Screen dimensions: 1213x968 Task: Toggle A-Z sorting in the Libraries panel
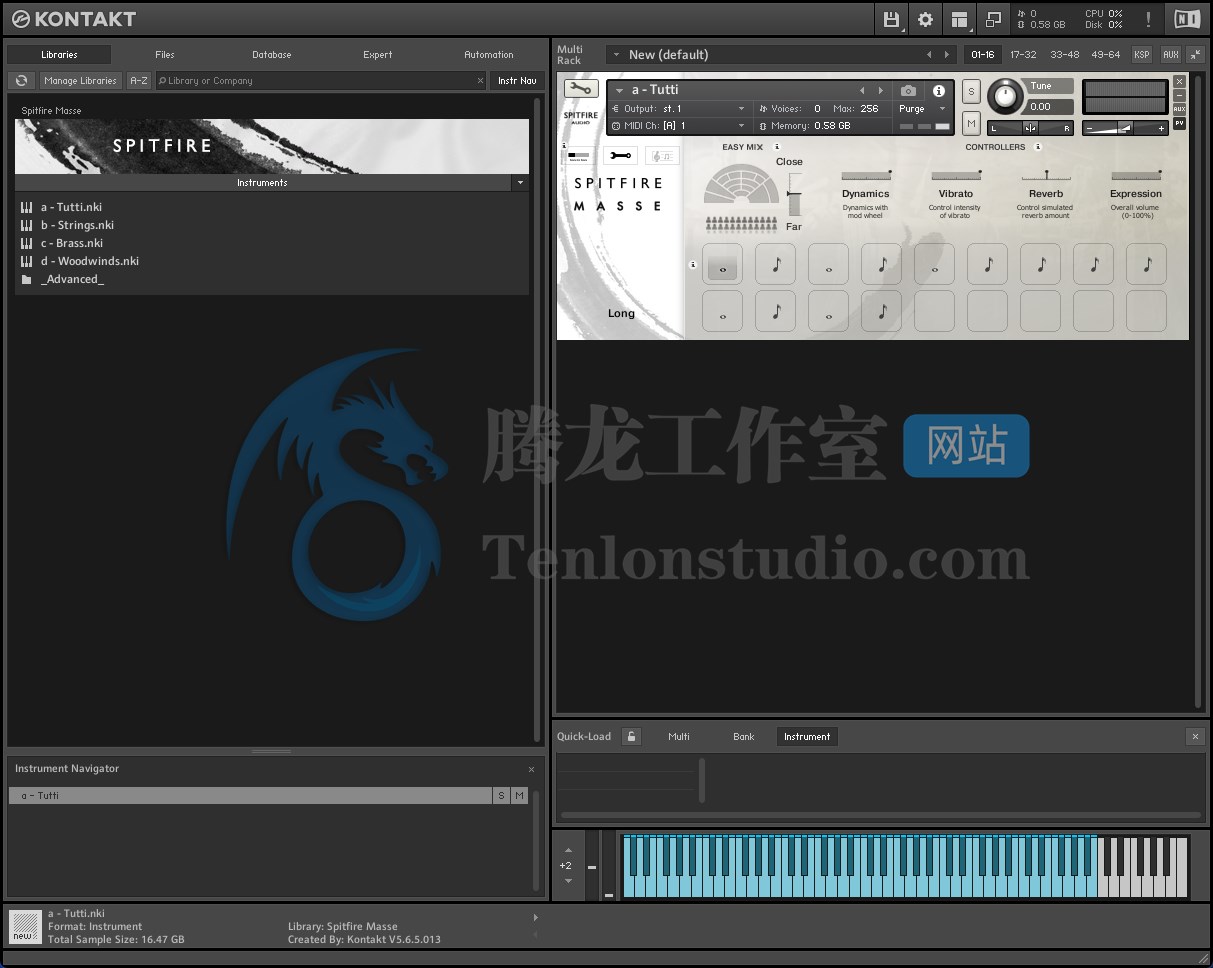(x=139, y=80)
